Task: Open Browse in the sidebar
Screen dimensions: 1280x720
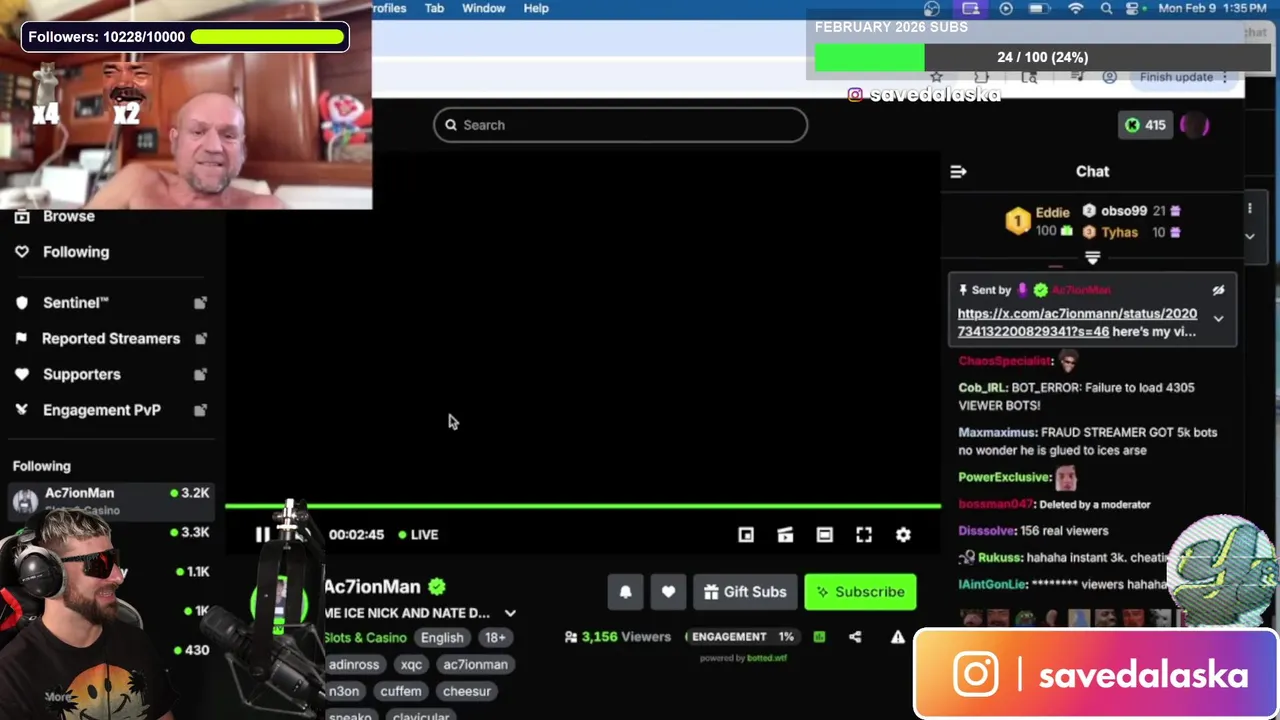Action: click(x=69, y=216)
